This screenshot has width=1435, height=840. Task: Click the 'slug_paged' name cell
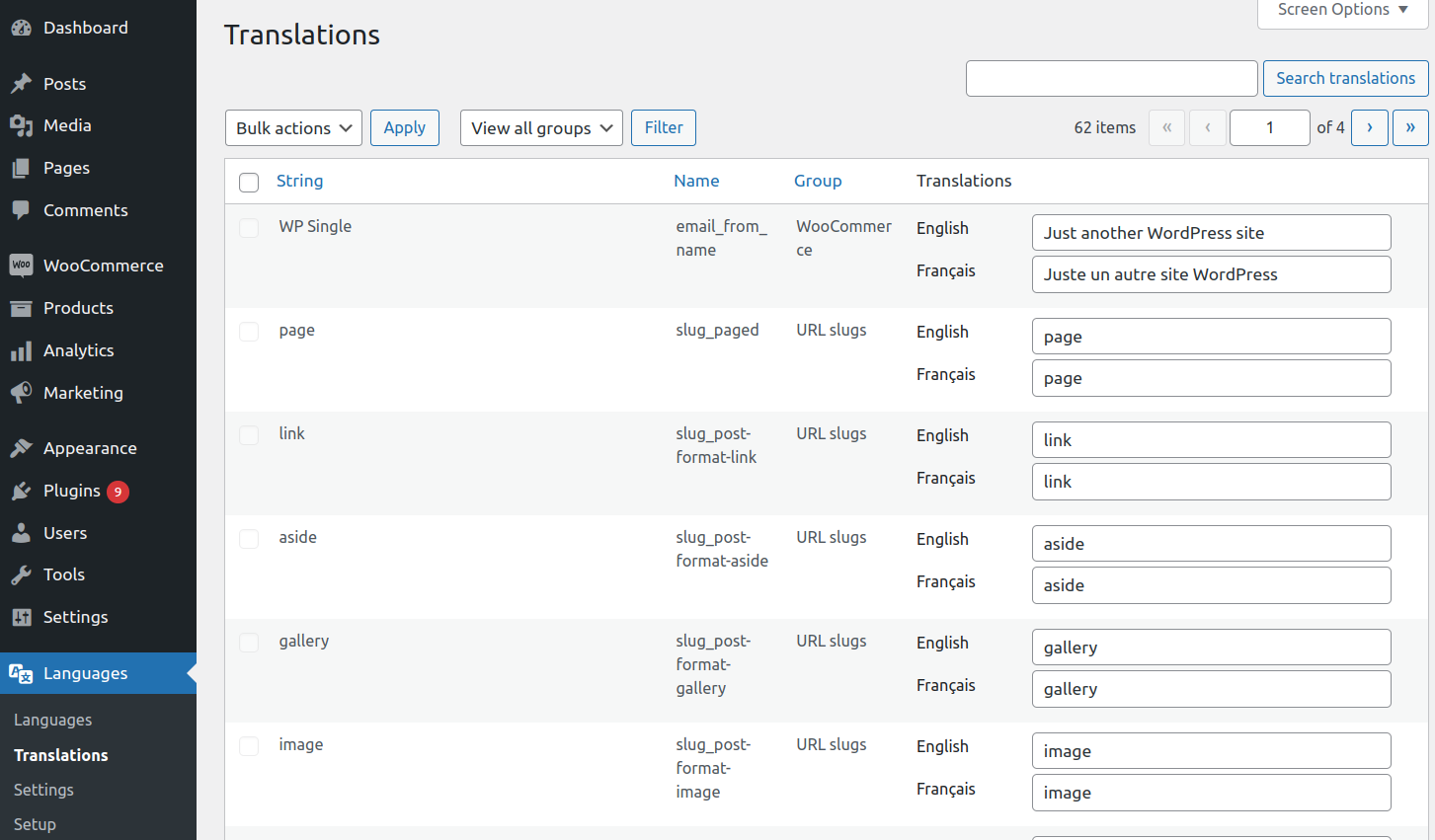coord(718,330)
